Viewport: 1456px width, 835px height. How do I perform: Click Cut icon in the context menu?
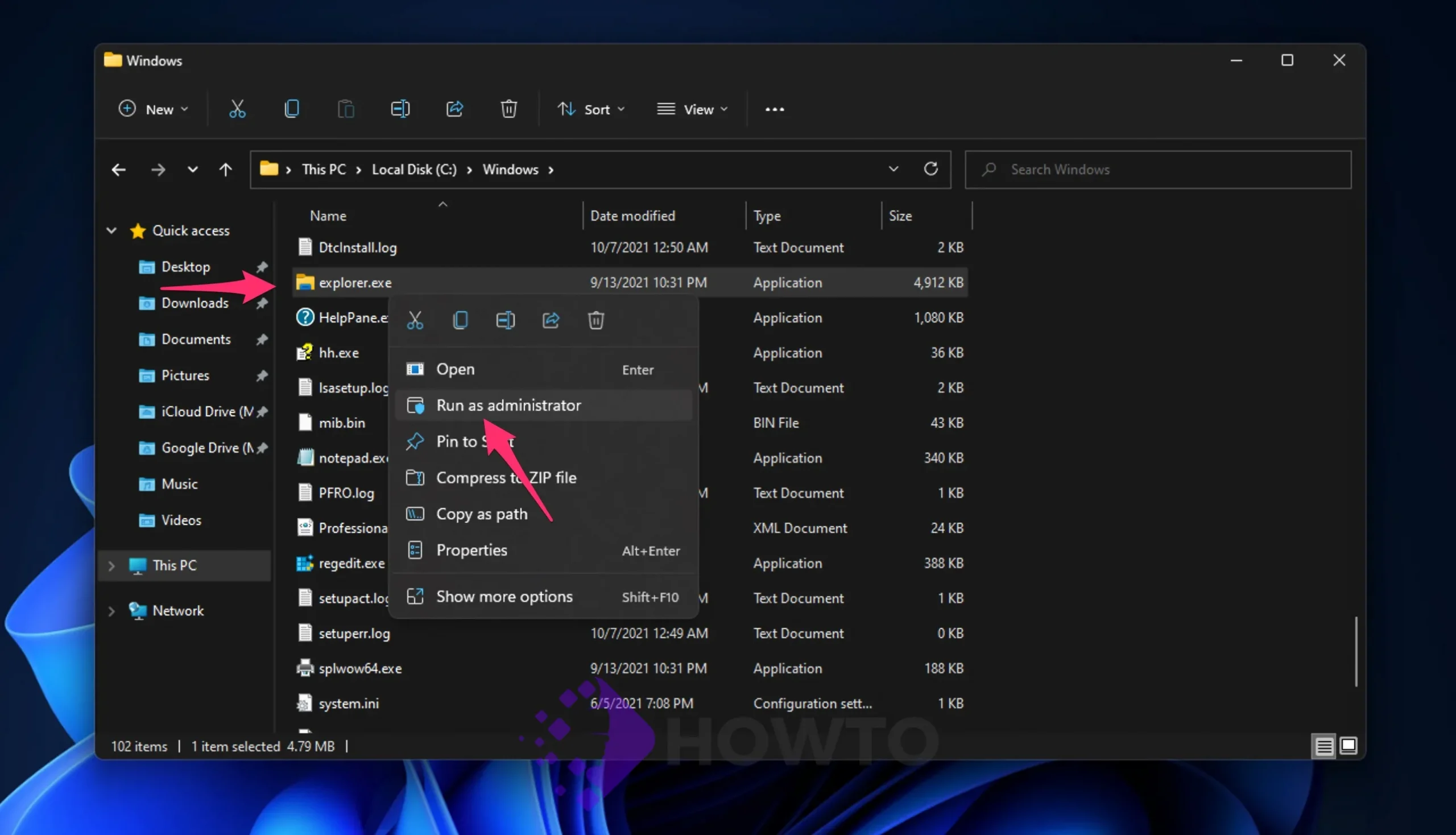click(415, 320)
